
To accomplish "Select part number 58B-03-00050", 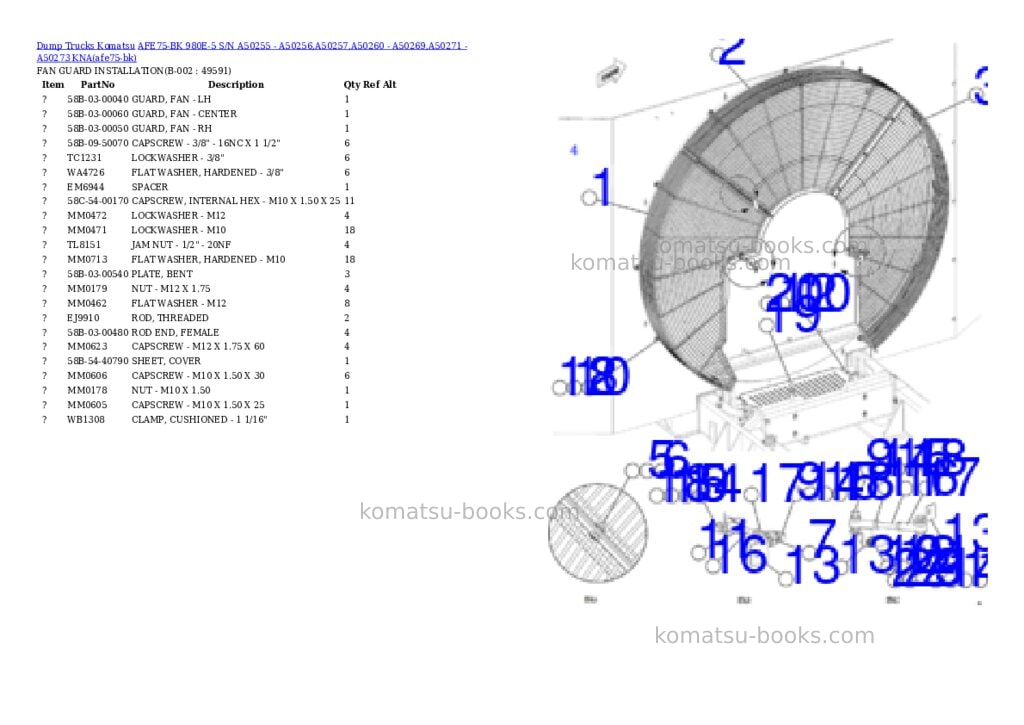I will coord(98,129).
